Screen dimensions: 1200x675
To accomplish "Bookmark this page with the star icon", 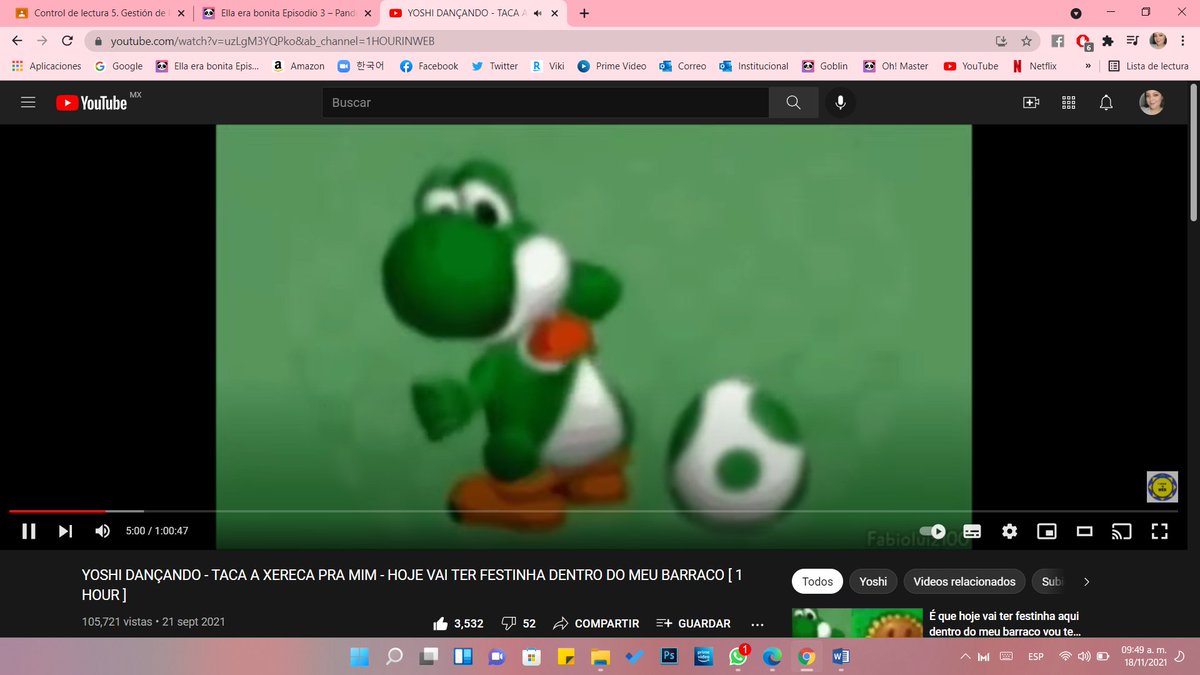I will 1026,41.
